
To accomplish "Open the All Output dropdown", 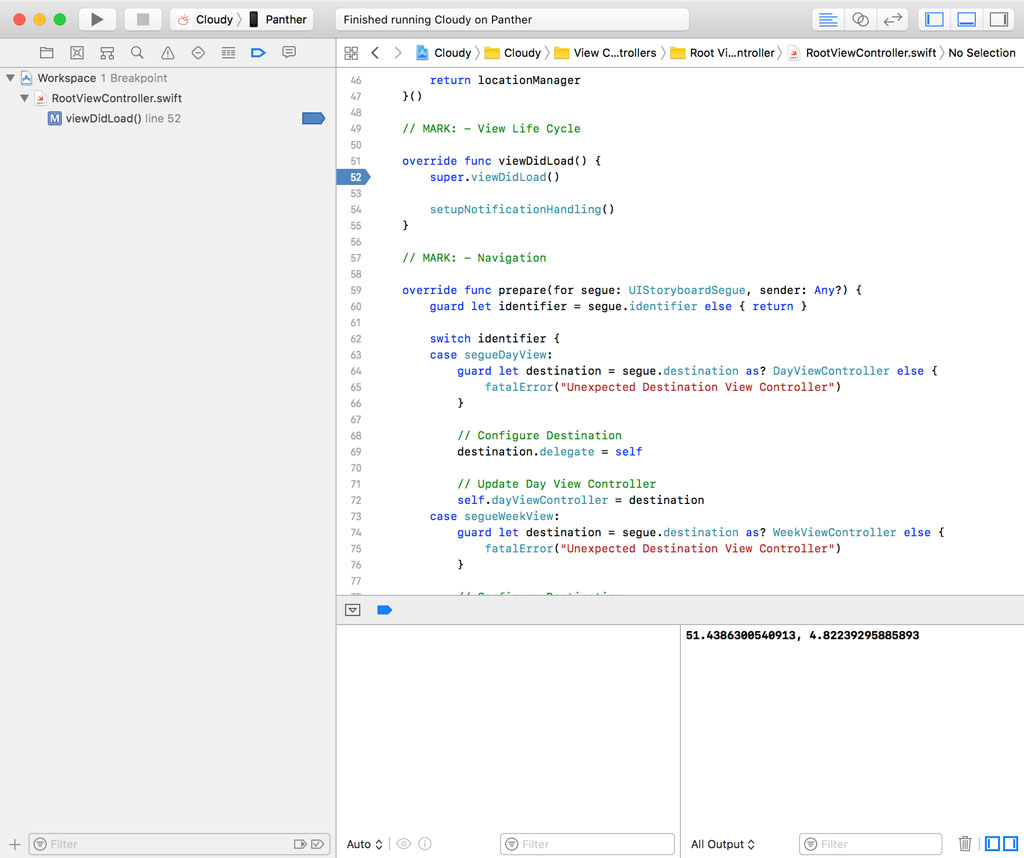I will click(x=722, y=844).
